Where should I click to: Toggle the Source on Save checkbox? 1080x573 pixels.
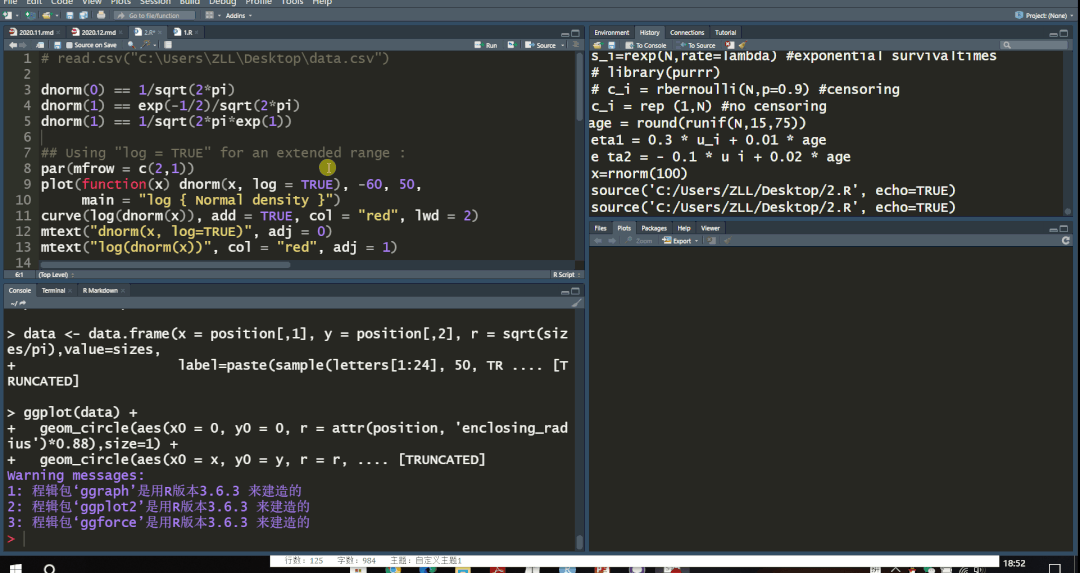coord(69,45)
